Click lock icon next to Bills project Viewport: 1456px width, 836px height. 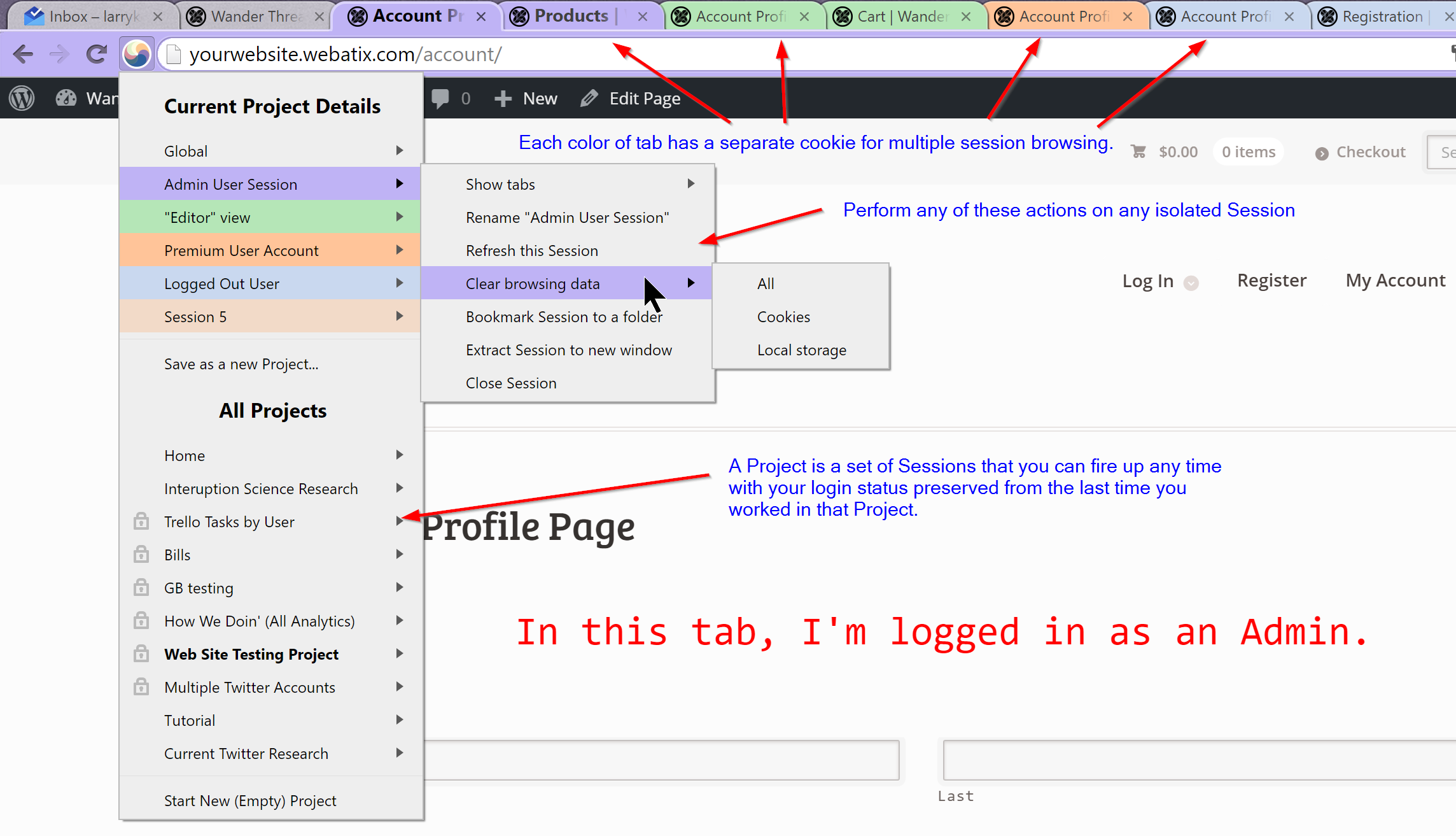[x=141, y=555]
